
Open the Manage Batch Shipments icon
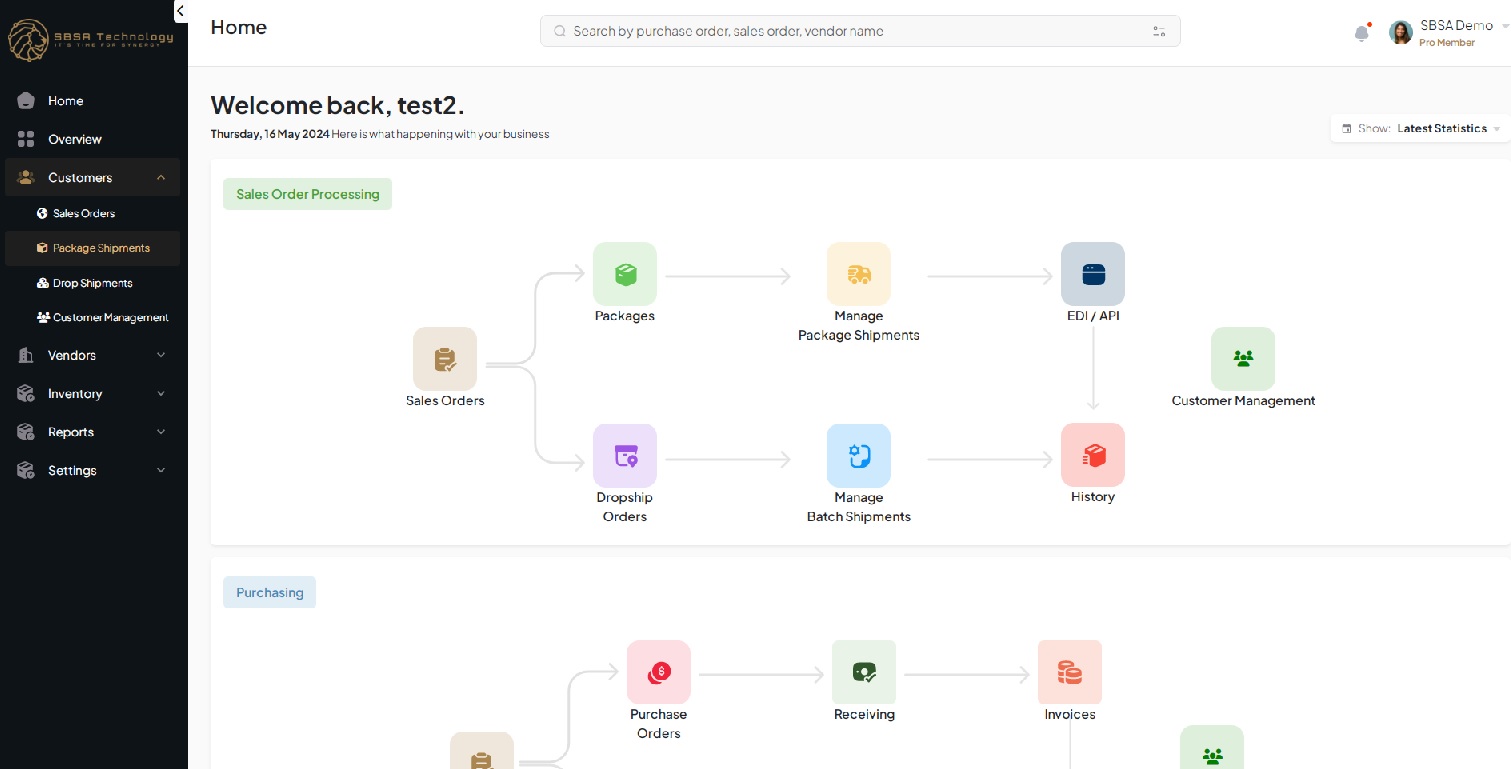(858, 455)
